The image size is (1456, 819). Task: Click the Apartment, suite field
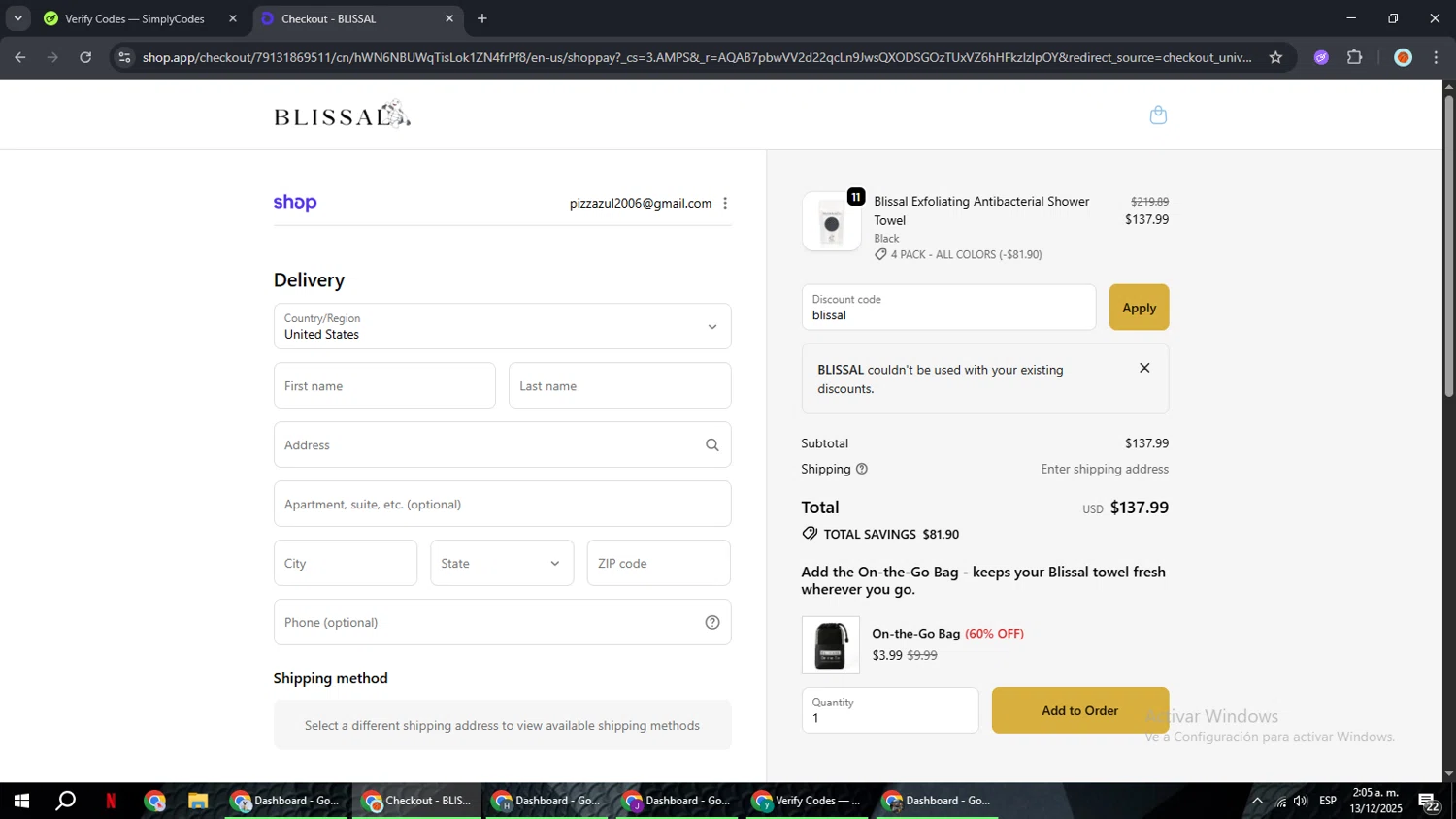[x=502, y=504]
